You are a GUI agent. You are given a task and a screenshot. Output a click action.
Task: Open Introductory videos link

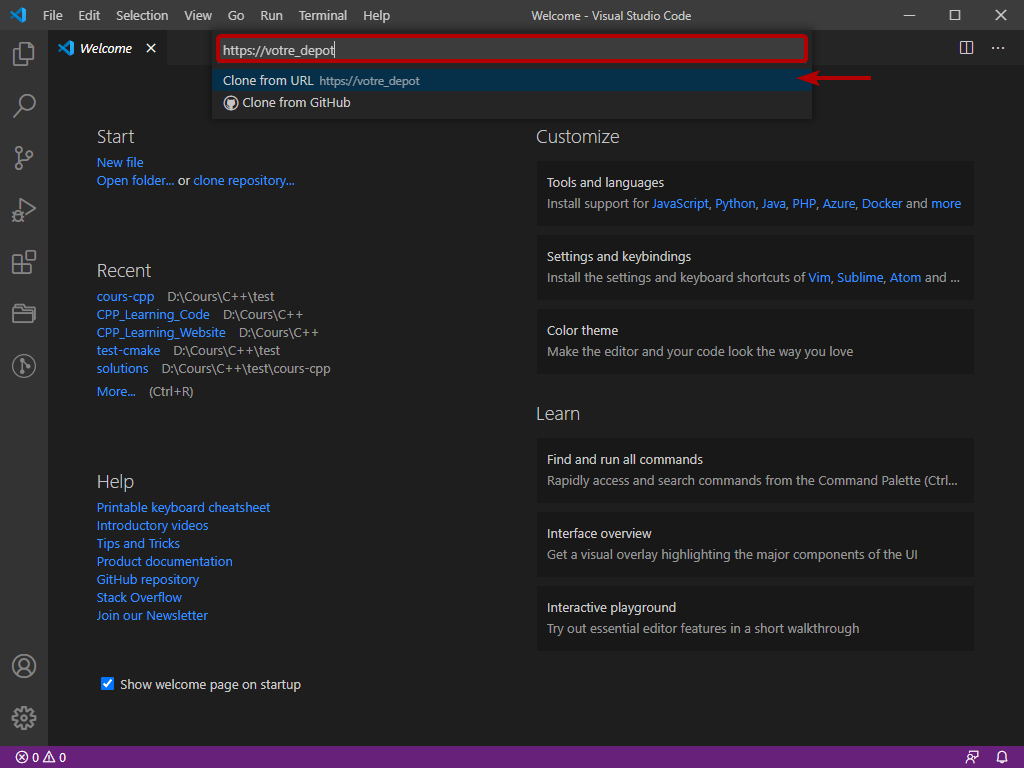pyautogui.click(x=152, y=526)
